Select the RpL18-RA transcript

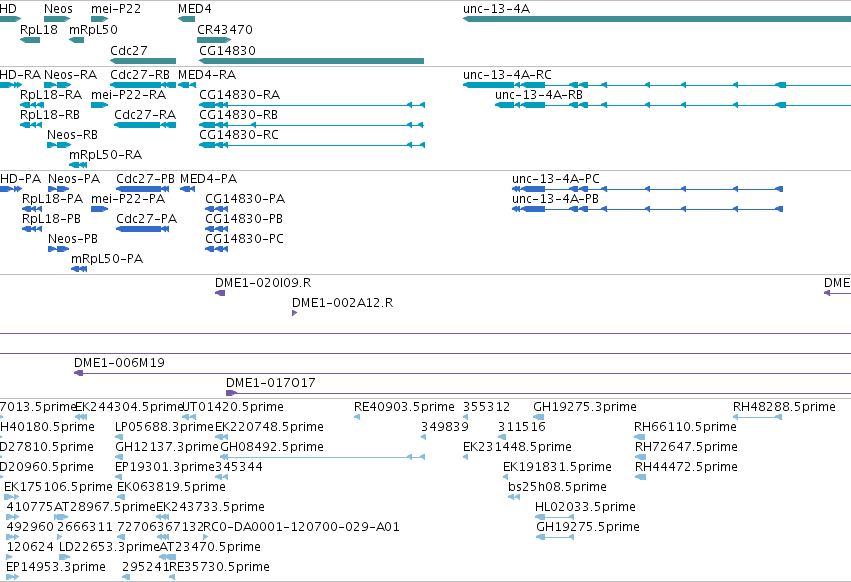(32, 105)
